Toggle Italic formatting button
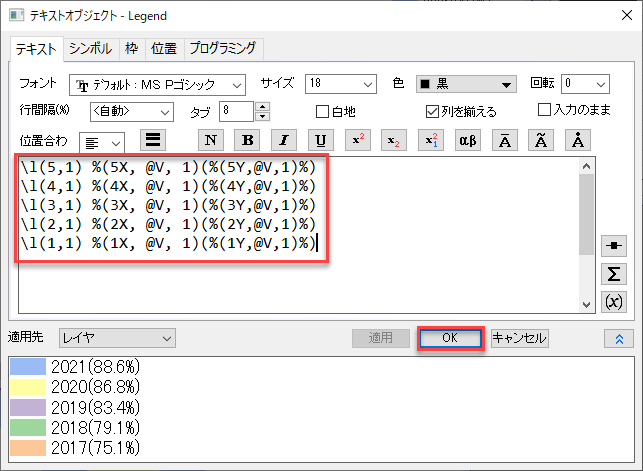 pyautogui.click(x=284, y=140)
